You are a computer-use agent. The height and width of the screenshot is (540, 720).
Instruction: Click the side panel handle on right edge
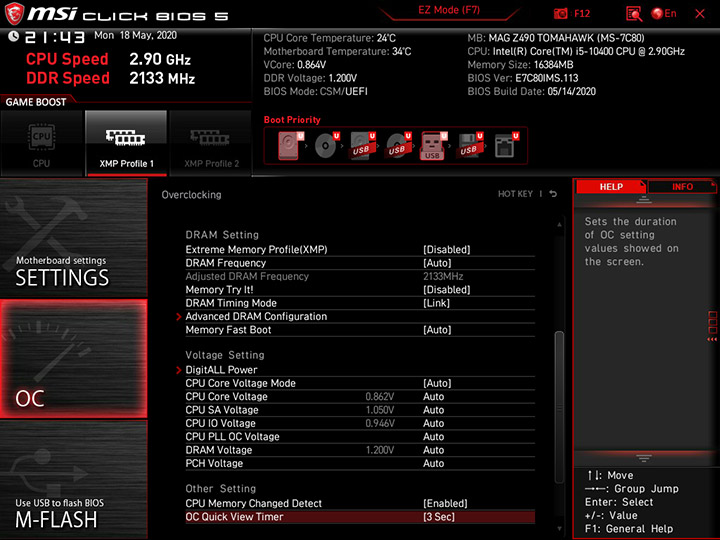point(712,326)
